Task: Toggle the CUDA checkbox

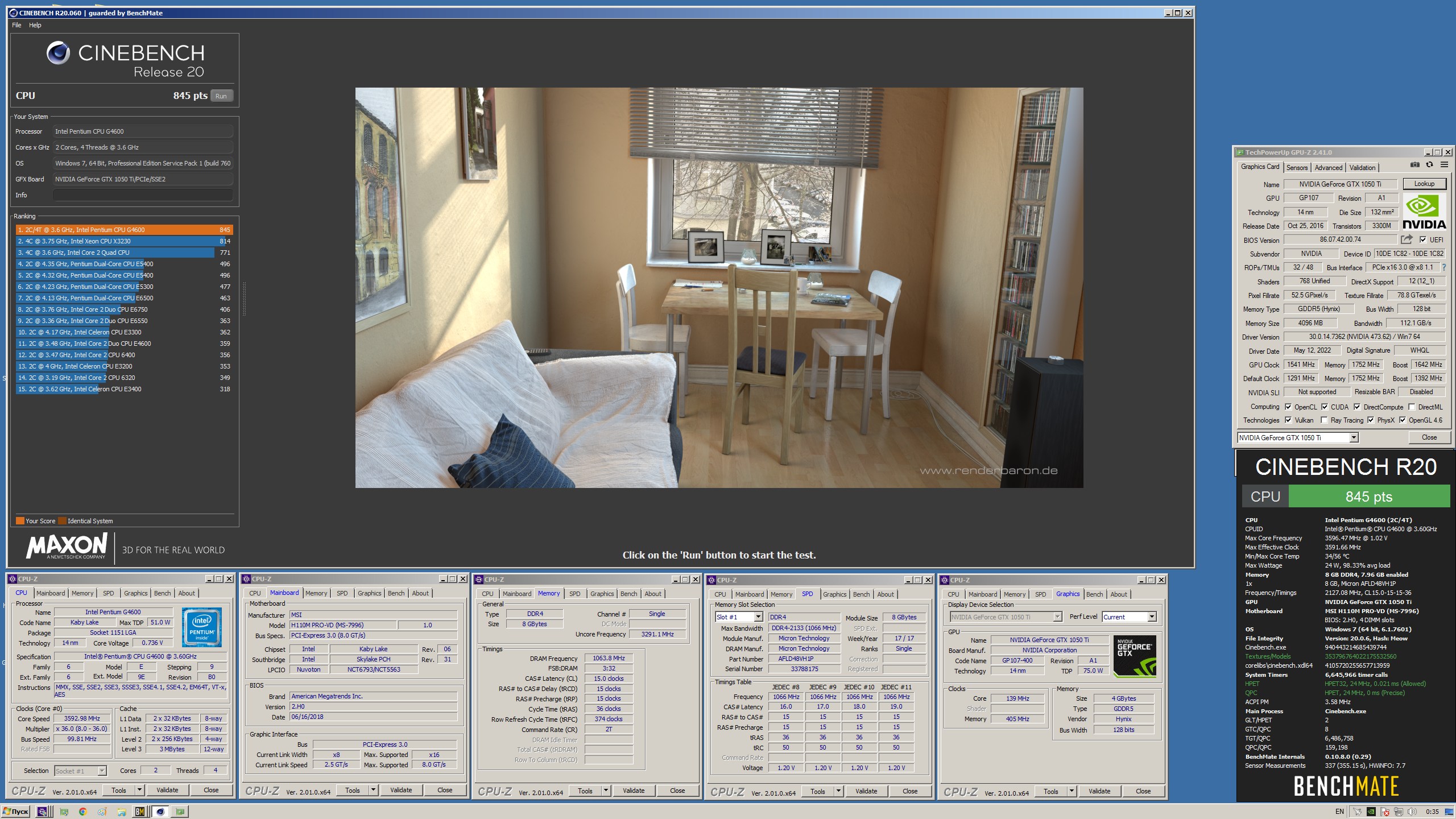Action: 1325,407
